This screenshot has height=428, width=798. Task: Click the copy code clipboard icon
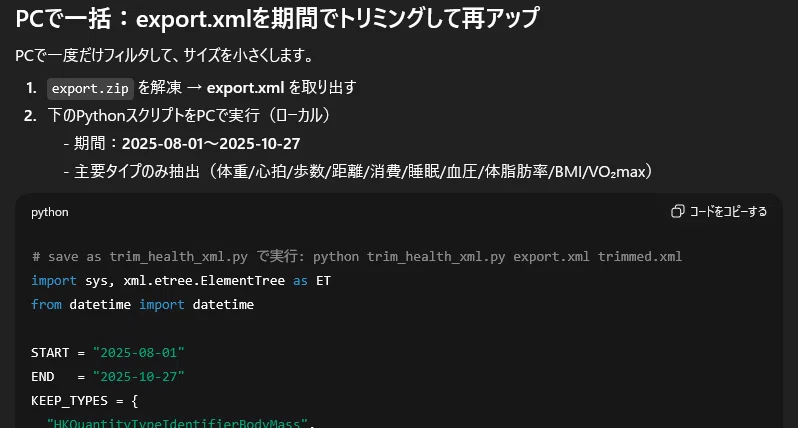coord(677,211)
